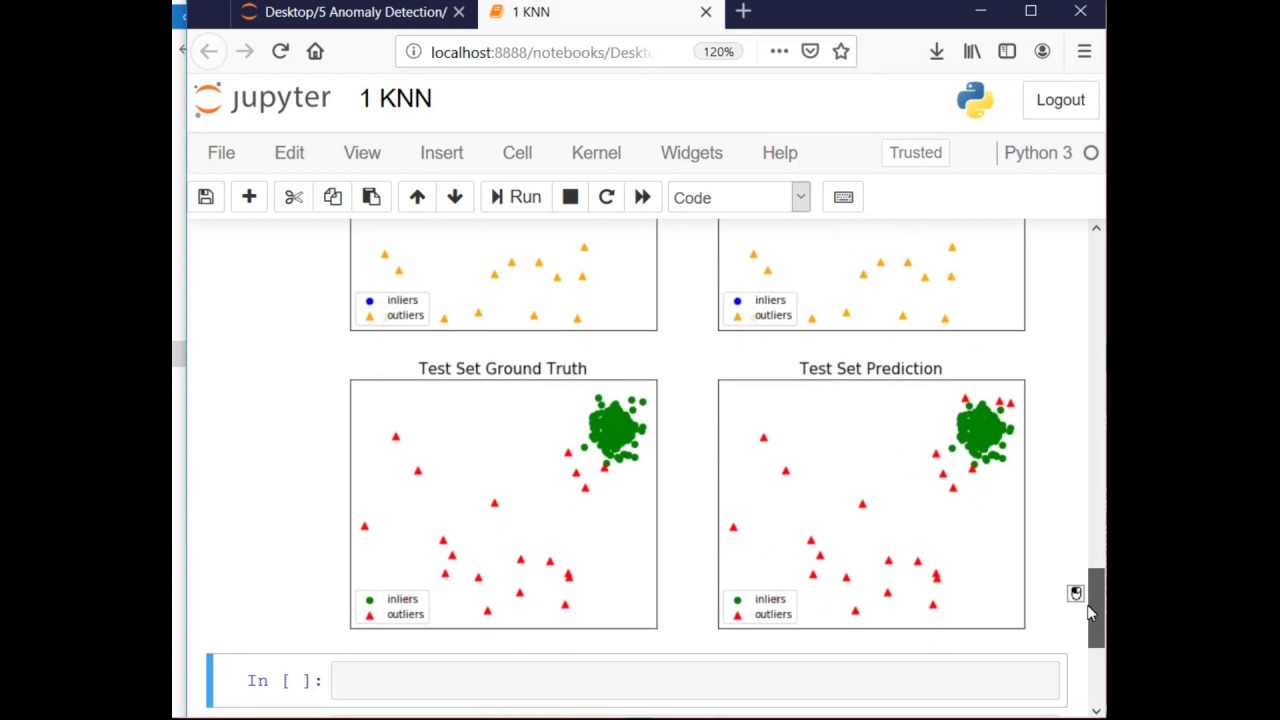The height and width of the screenshot is (720, 1280).
Task: Open the cell type Code dropdown
Action: coord(739,197)
